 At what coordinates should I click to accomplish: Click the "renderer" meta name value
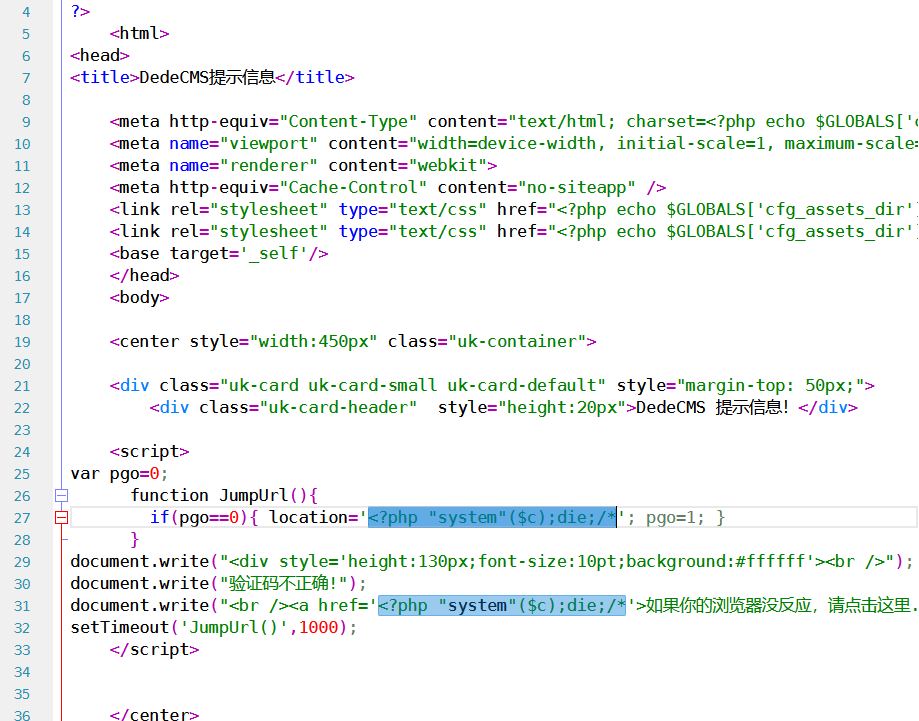click(268, 165)
